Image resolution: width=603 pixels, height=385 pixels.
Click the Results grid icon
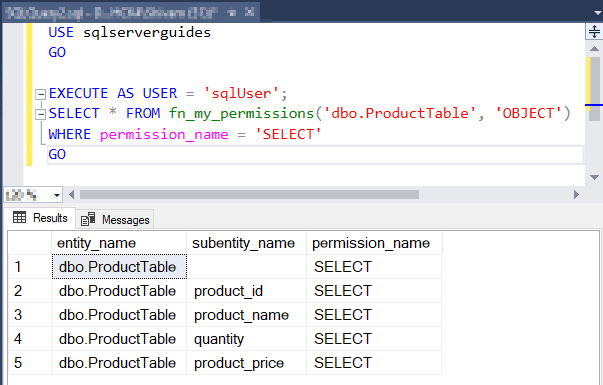click(x=19, y=218)
